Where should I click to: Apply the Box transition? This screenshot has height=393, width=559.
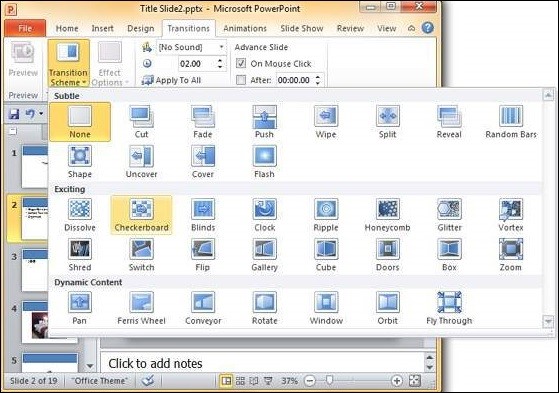(449, 255)
